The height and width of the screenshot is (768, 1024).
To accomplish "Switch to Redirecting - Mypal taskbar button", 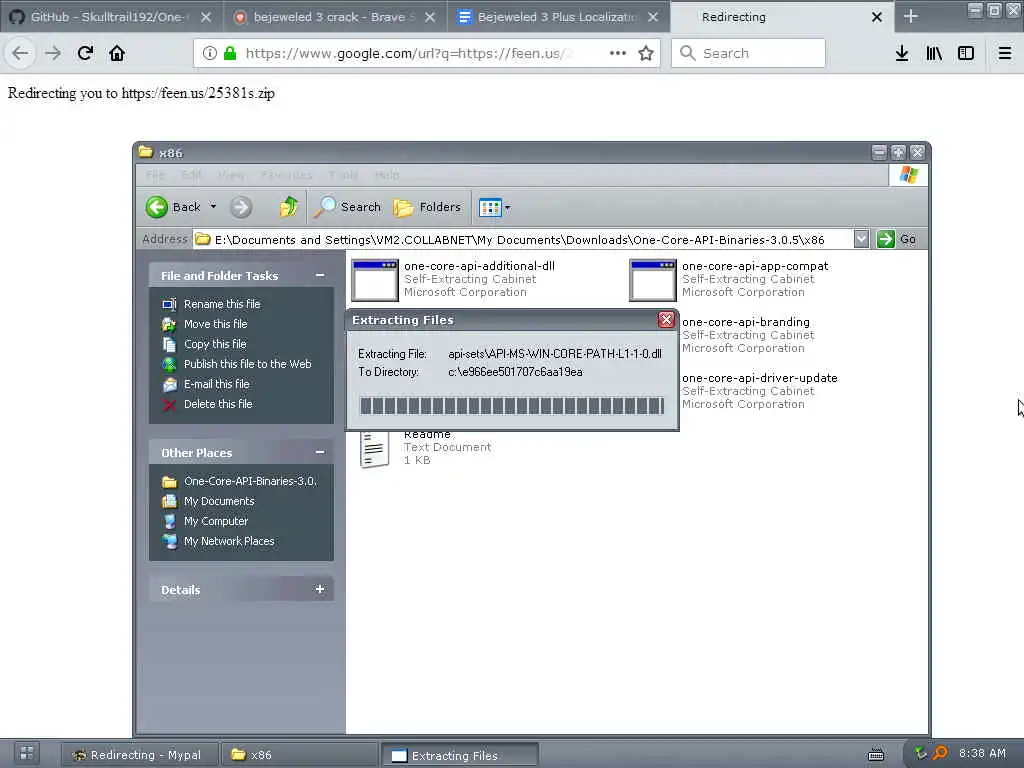I will click(139, 755).
